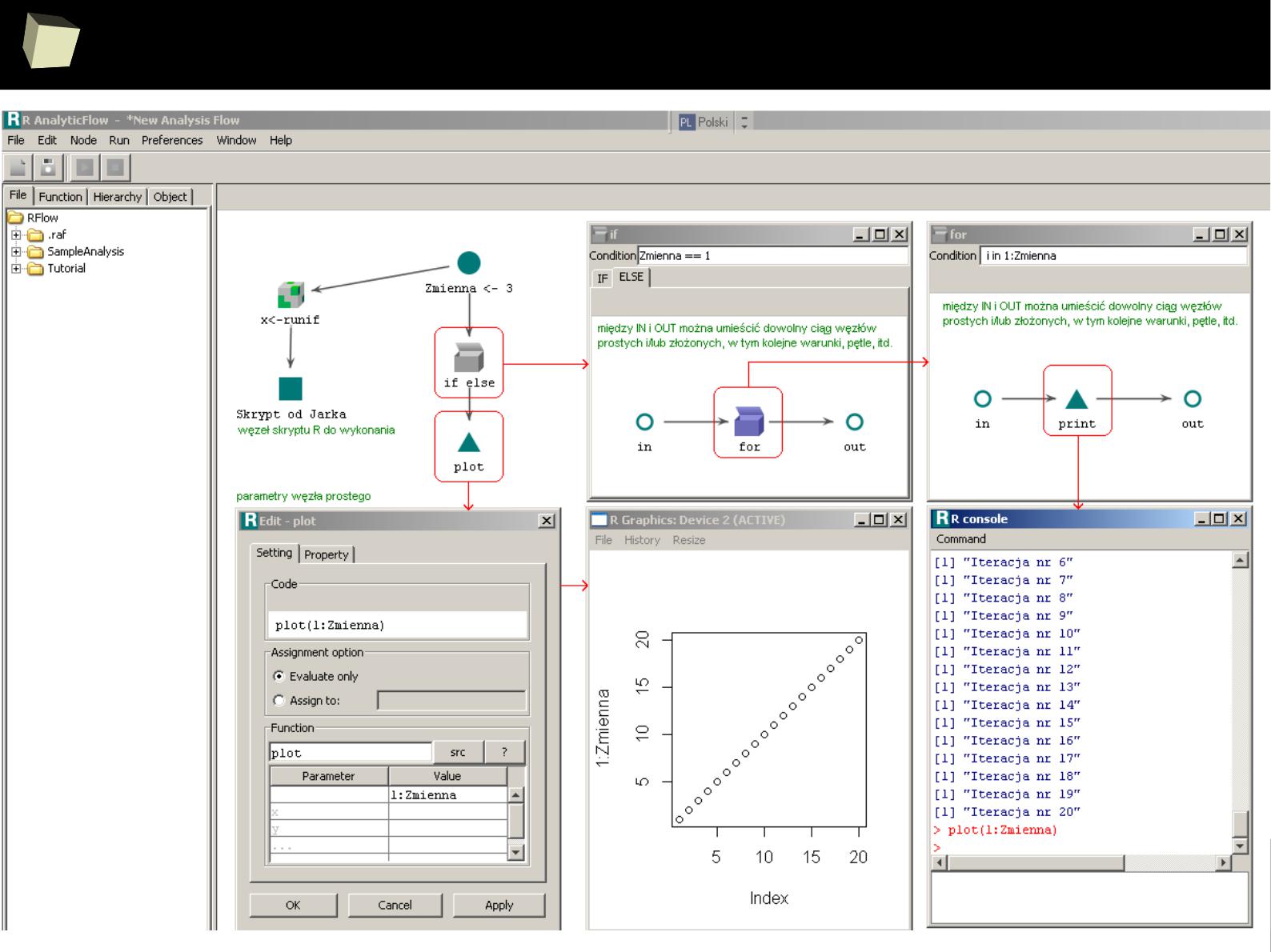Viewport: 1271px width, 952px height.
Task: Click the .raf folder icon
Action: click(x=35, y=234)
